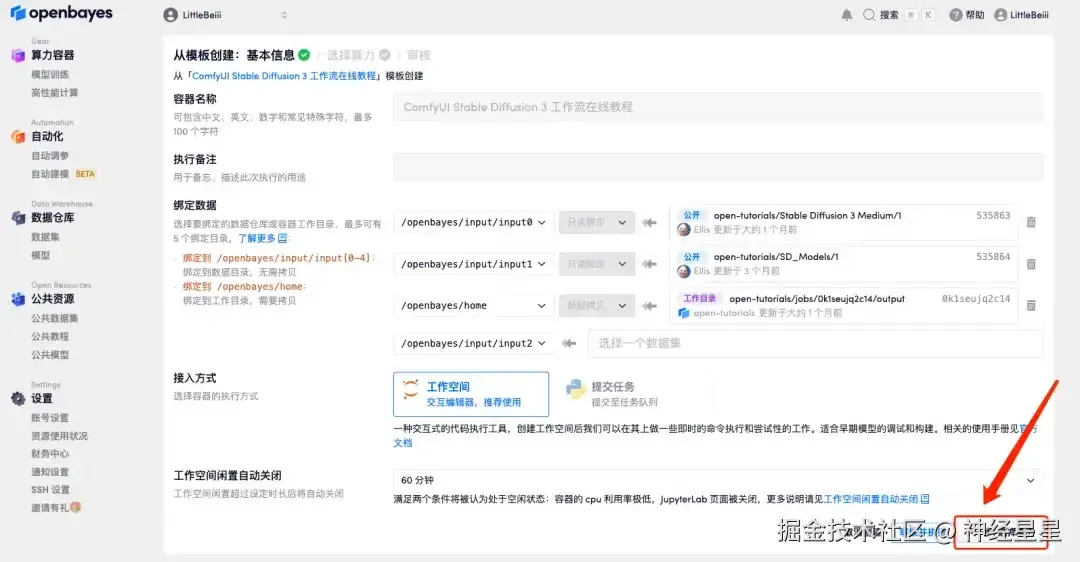
Task: Open SSH 设置 in the sidebar
Action: [x=50, y=490]
